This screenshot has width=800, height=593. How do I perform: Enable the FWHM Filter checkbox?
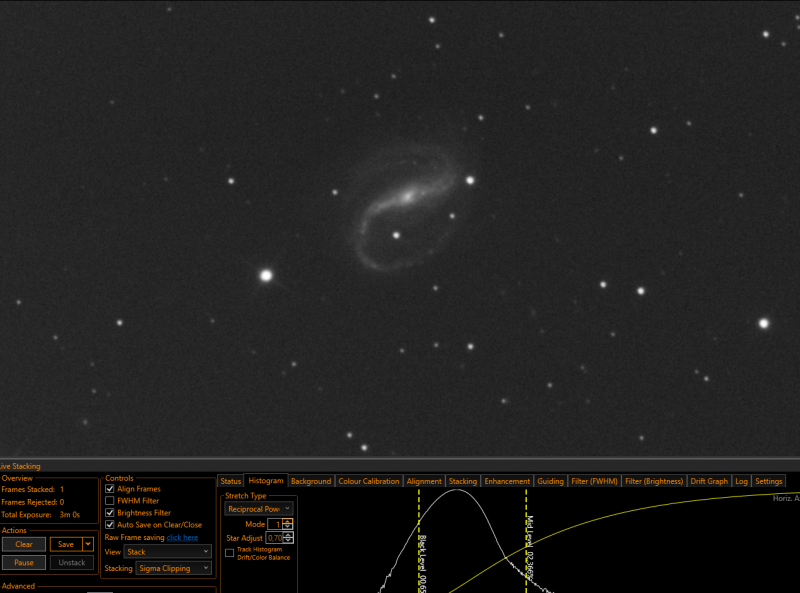(110, 501)
